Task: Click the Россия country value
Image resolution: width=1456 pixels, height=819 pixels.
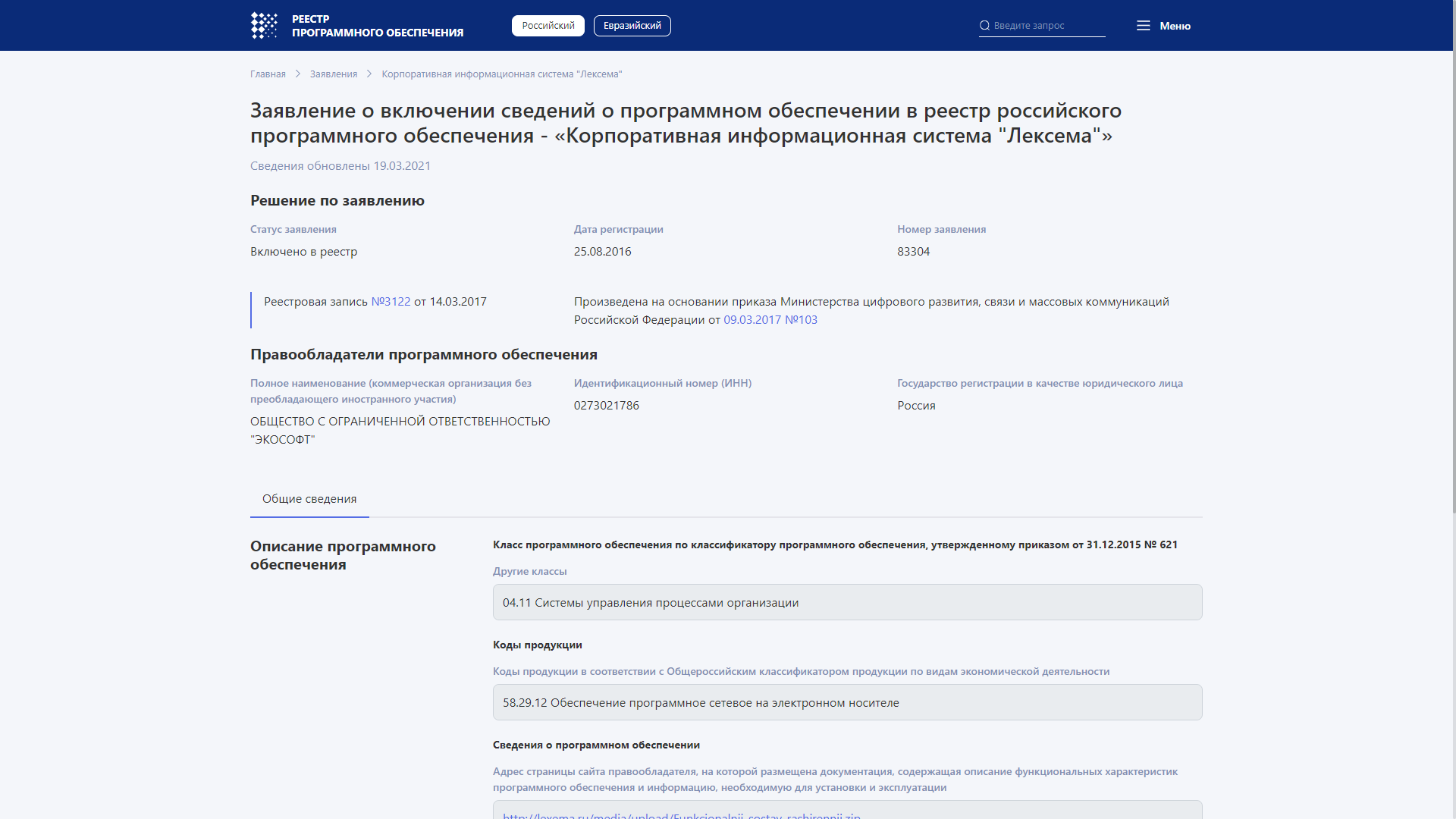Action: coord(916,406)
